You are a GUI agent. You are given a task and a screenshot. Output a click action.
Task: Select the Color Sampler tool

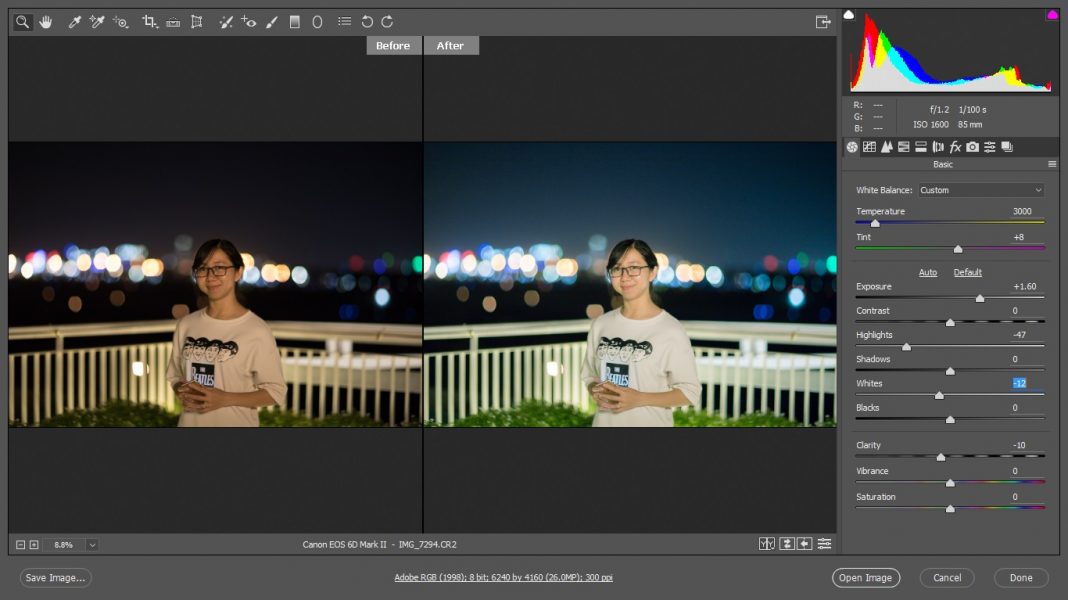(97, 22)
